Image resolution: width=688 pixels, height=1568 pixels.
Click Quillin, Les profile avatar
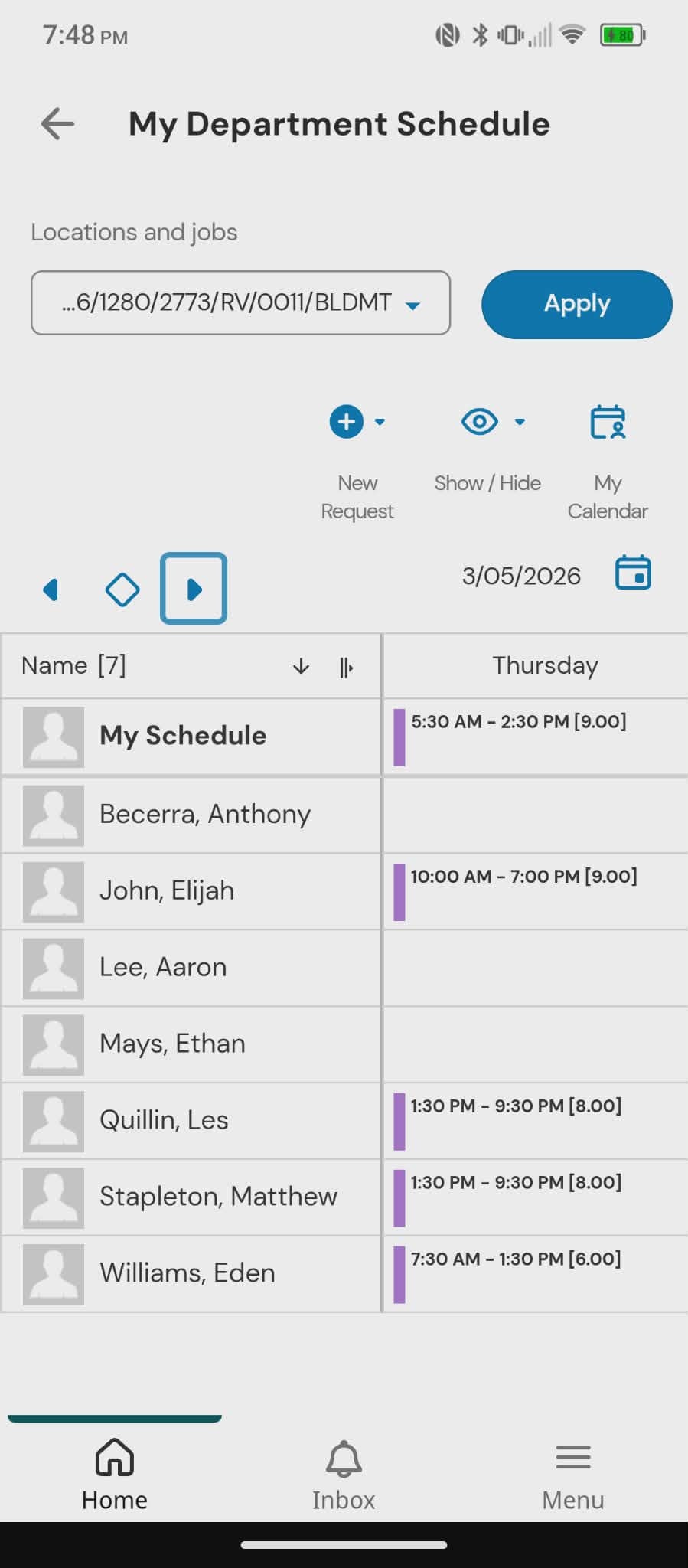click(x=54, y=1121)
